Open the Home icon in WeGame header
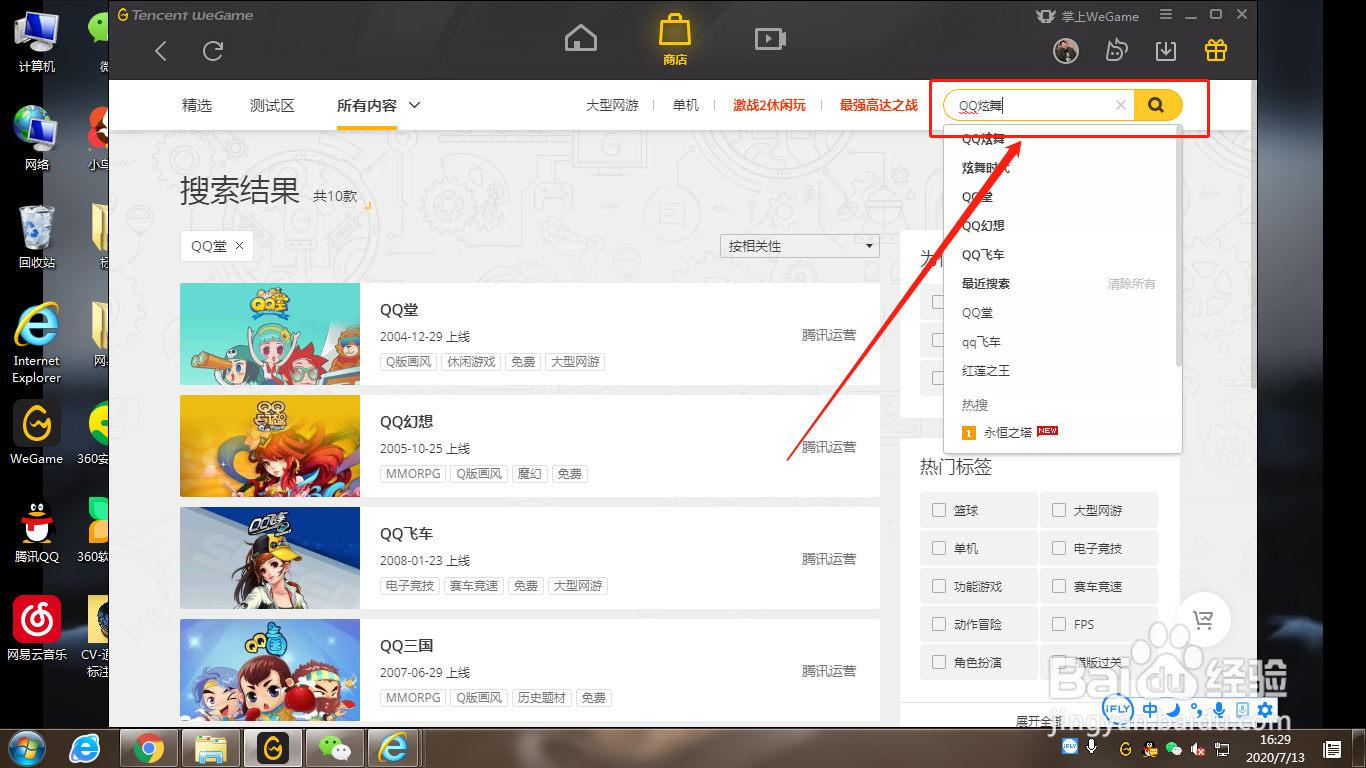1366x768 pixels. pos(581,38)
